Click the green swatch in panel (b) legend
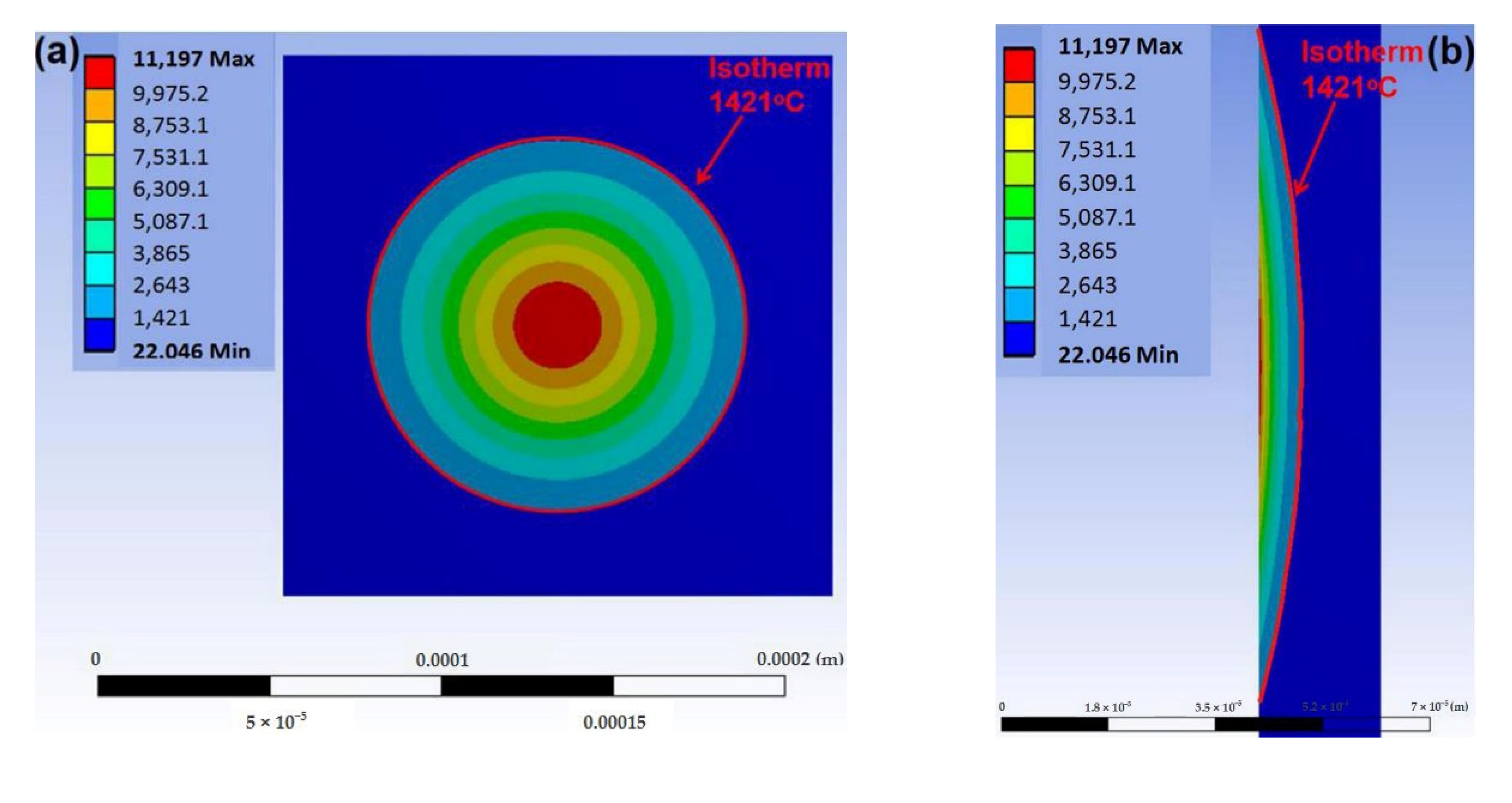This screenshot has height=803, width=1512. pos(1020,202)
